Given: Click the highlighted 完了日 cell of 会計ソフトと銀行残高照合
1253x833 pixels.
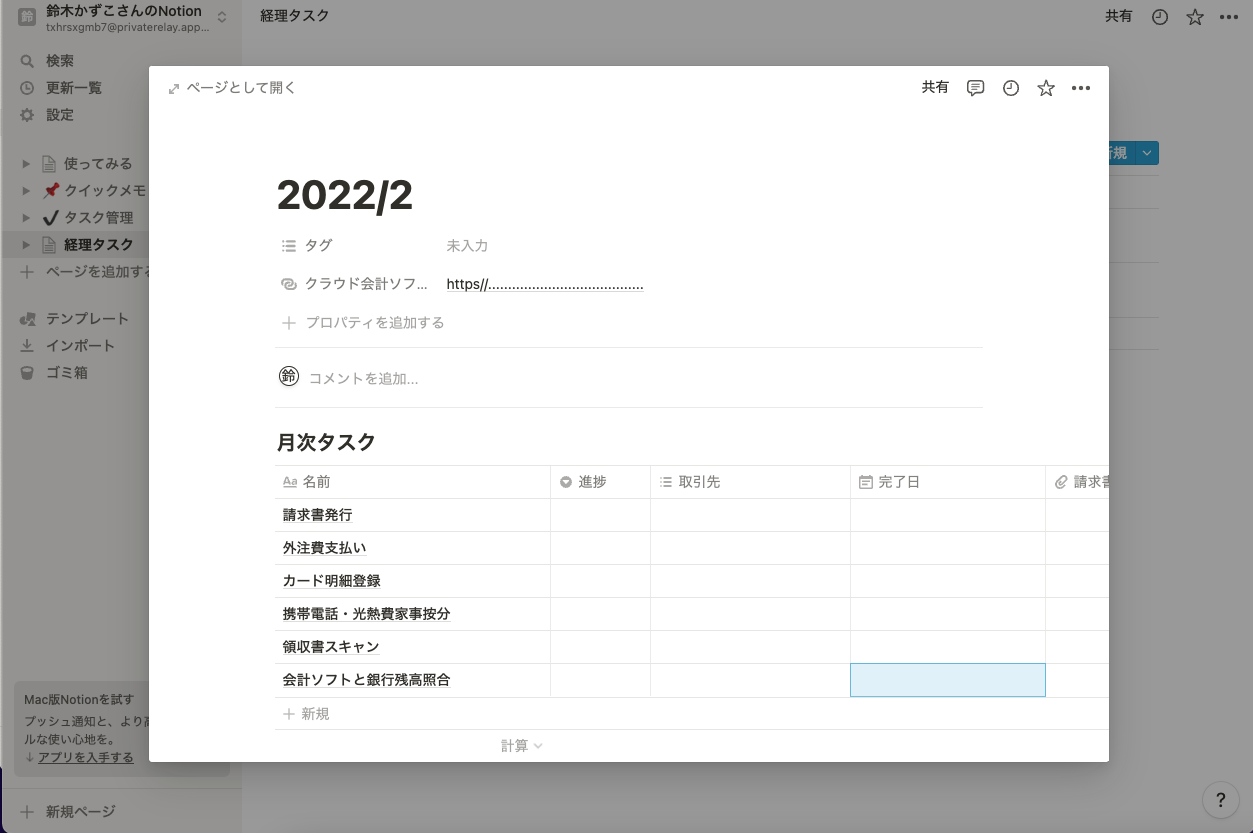Looking at the screenshot, I should (x=948, y=680).
